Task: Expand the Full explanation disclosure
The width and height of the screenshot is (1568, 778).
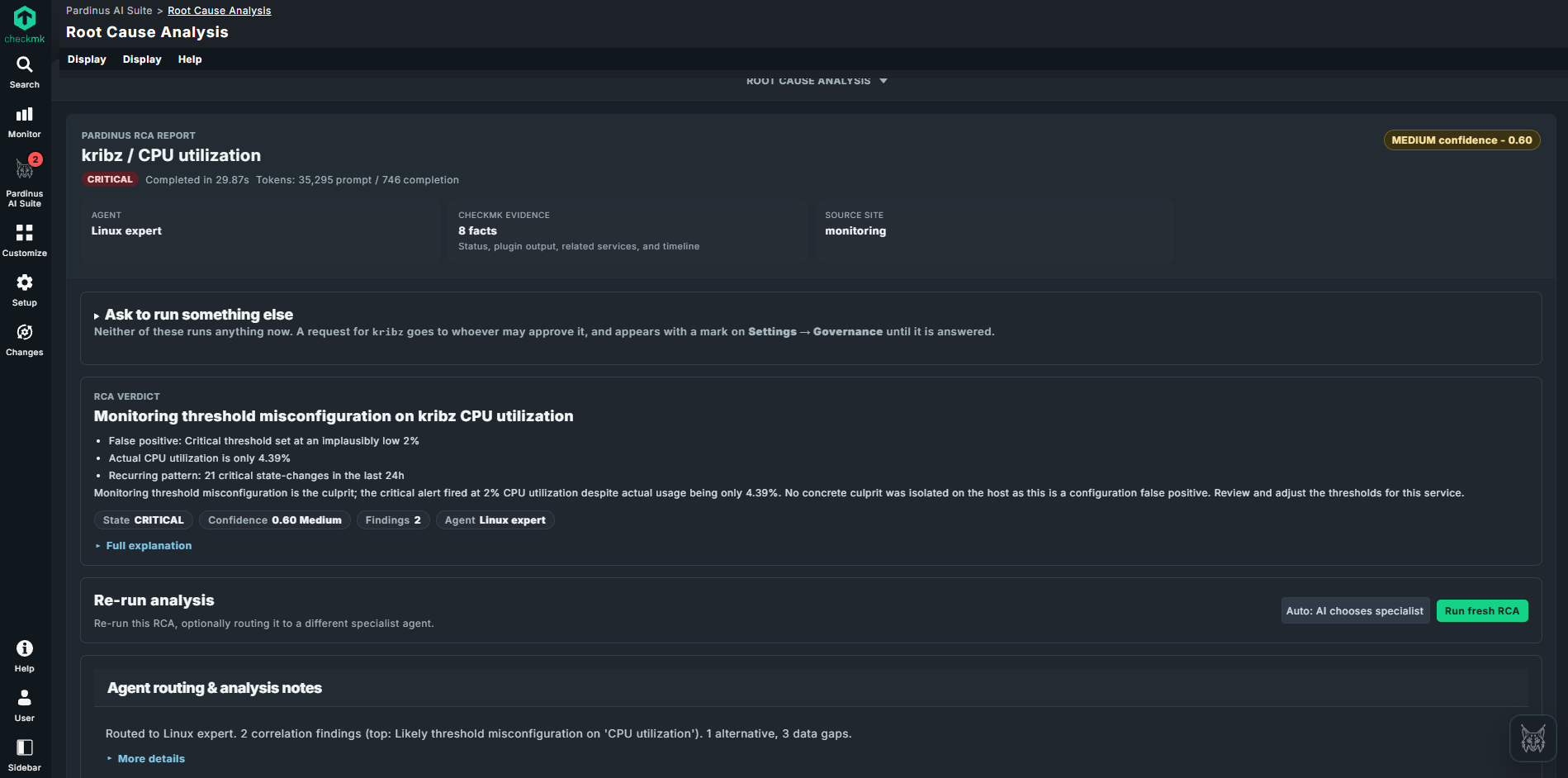Action: pyautogui.click(x=144, y=546)
